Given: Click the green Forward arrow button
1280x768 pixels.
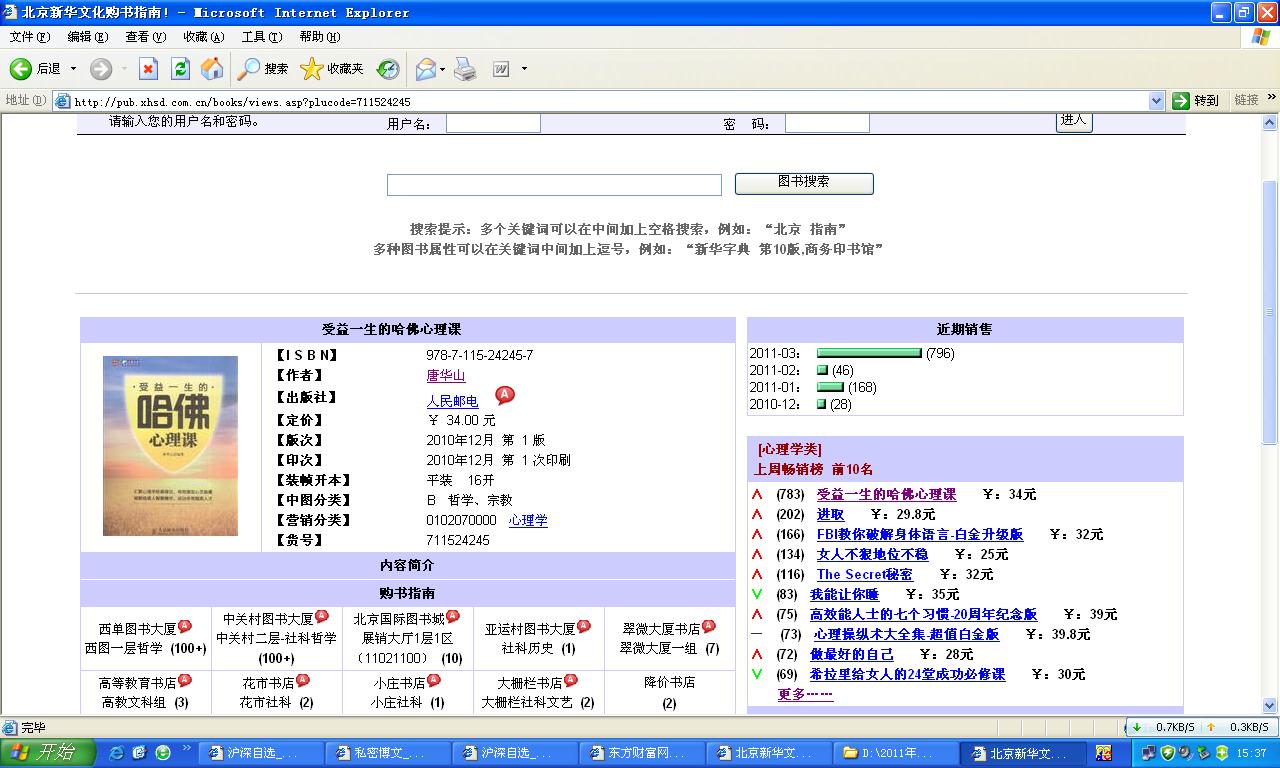Looking at the screenshot, I should click(x=101, y=69).
